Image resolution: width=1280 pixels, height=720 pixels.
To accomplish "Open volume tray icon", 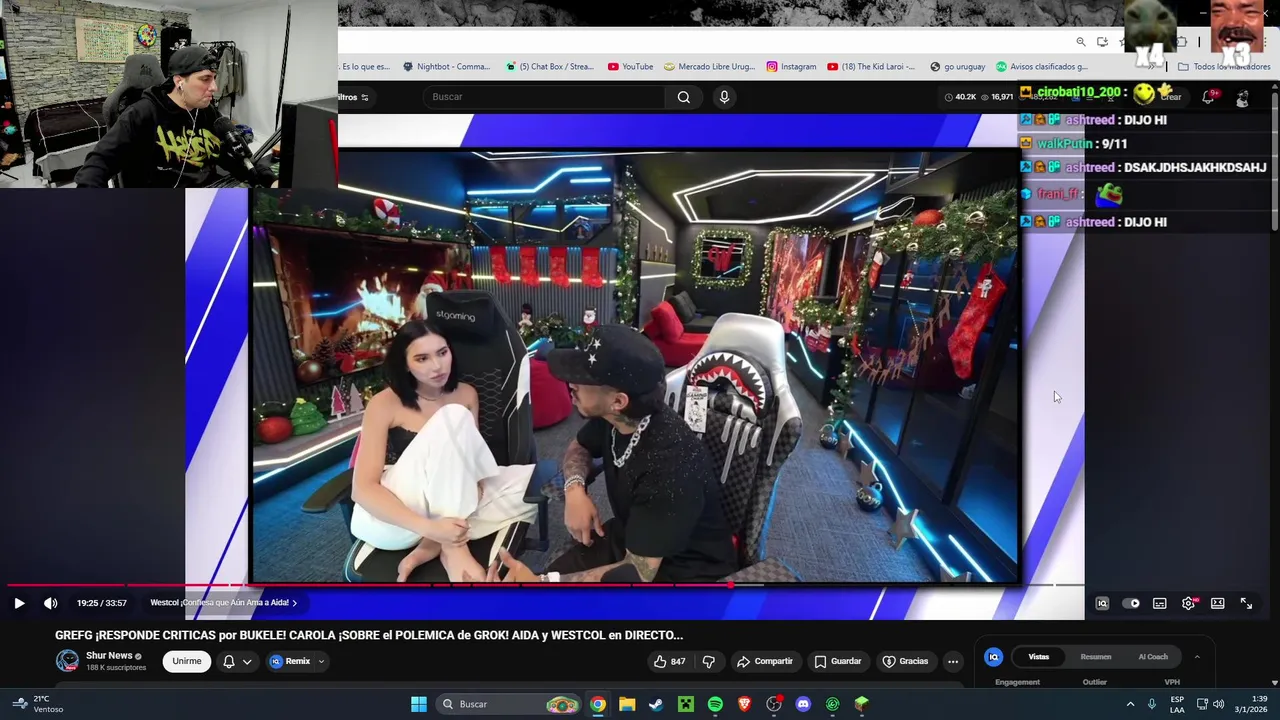I will coord(1218,704).
